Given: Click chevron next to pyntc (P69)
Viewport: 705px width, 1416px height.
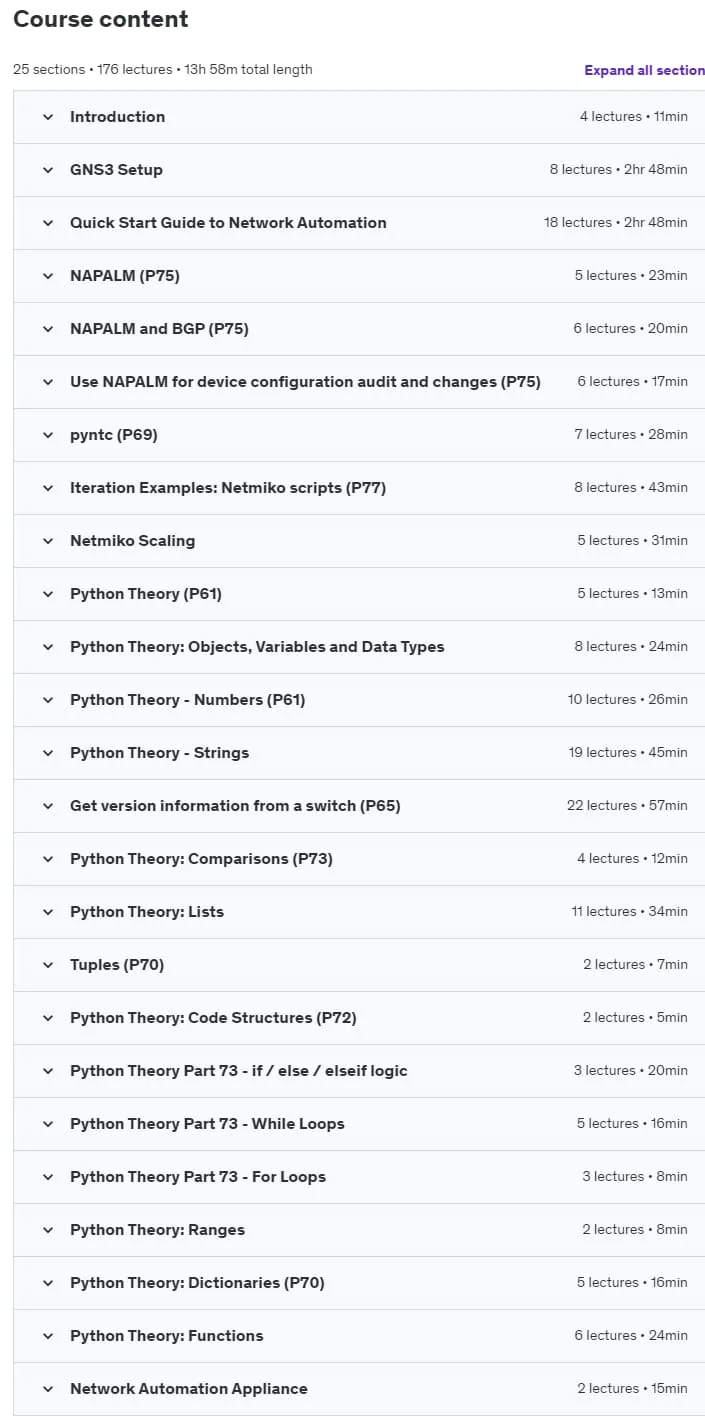Looking at the screenshot, I should coord(47,435).
